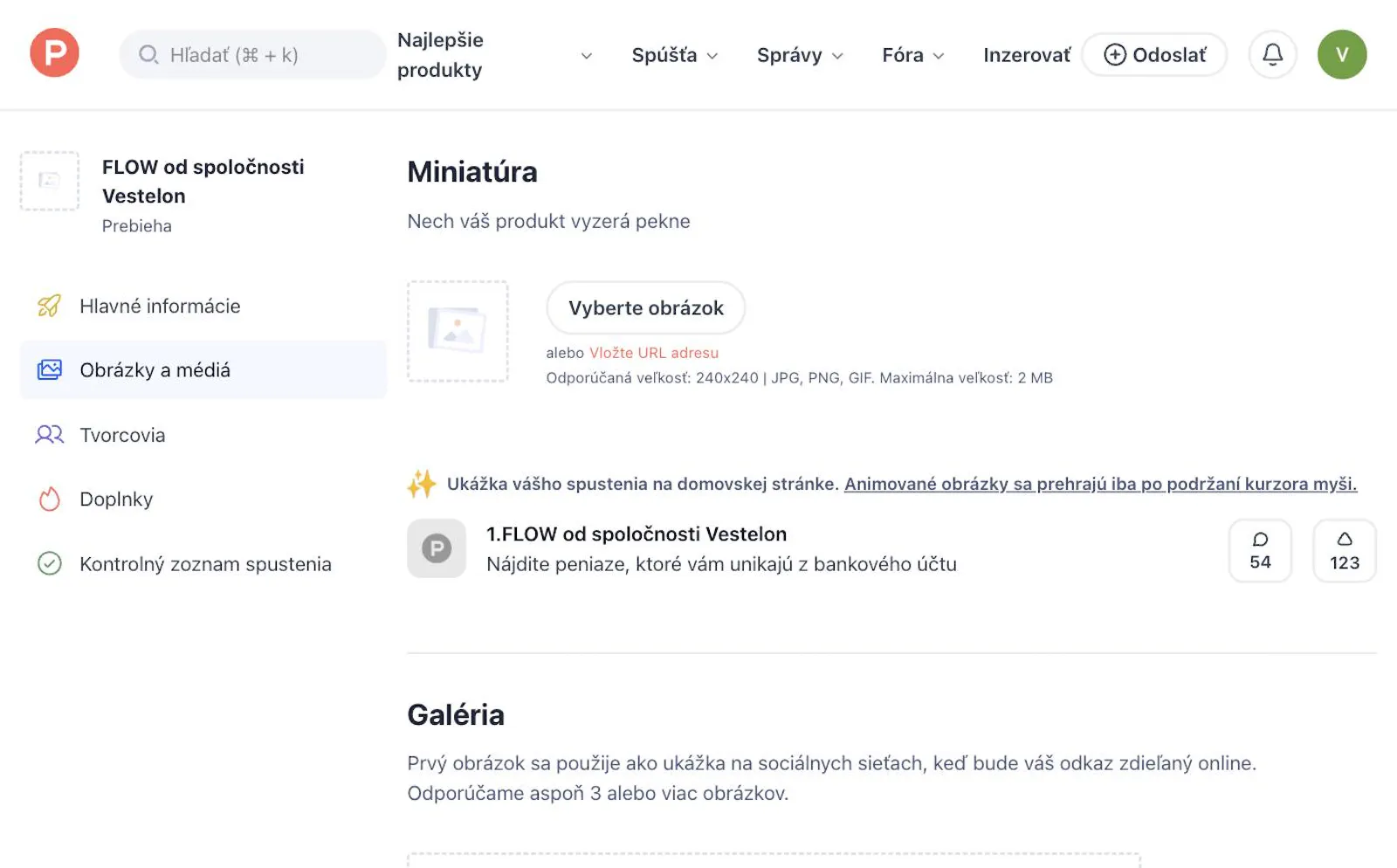The image size is (1397, 868).
Task: Click the Odoslať submit button
Action: coord(1154,55)
